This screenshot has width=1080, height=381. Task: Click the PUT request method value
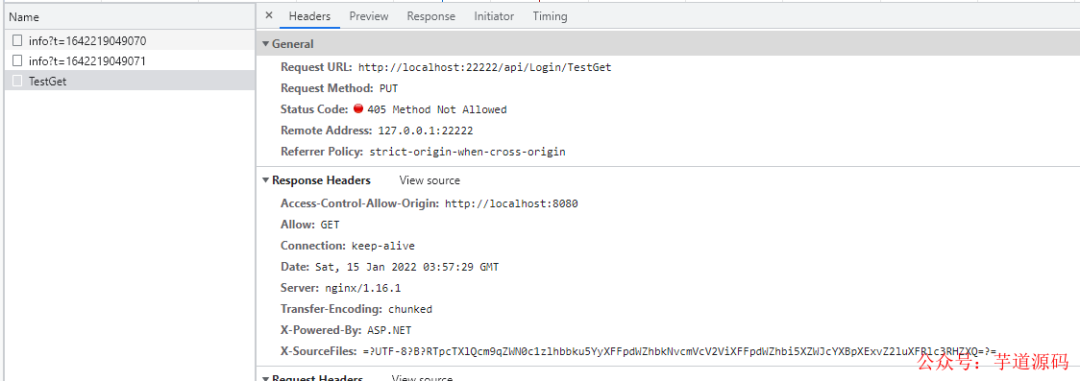(388, 88)
